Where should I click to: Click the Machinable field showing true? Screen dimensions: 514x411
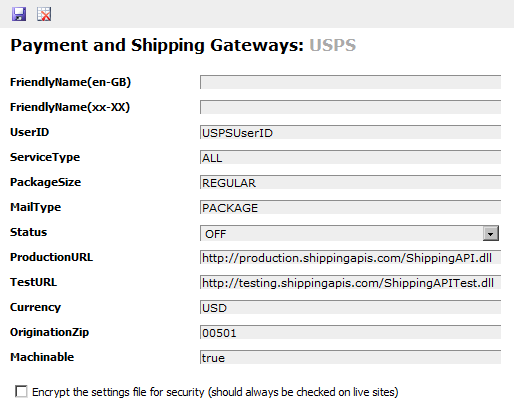350,357
